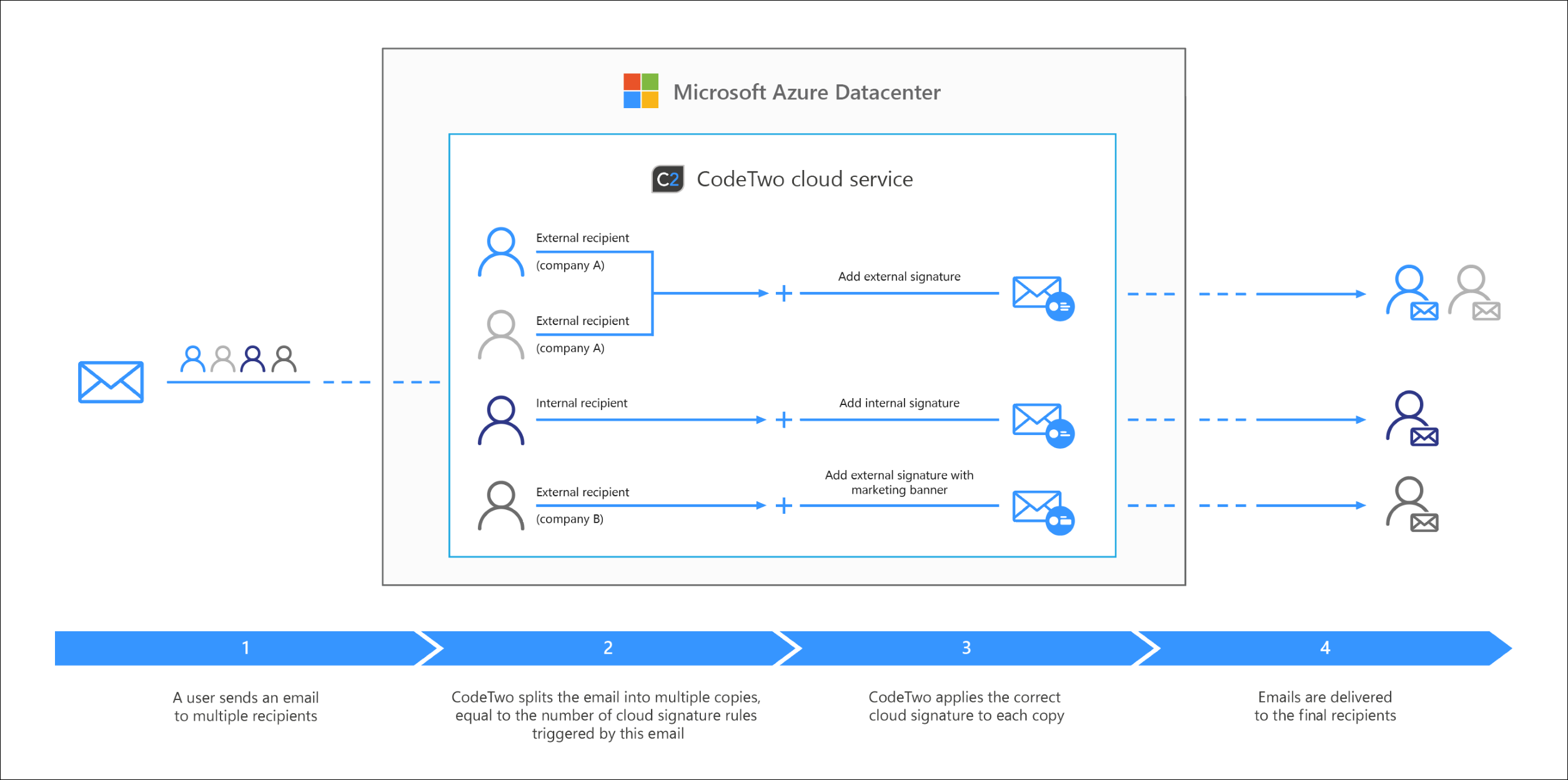1568x780 pixels.
Task: Click the dark gray person in sender group
Action: coord(284,359)
